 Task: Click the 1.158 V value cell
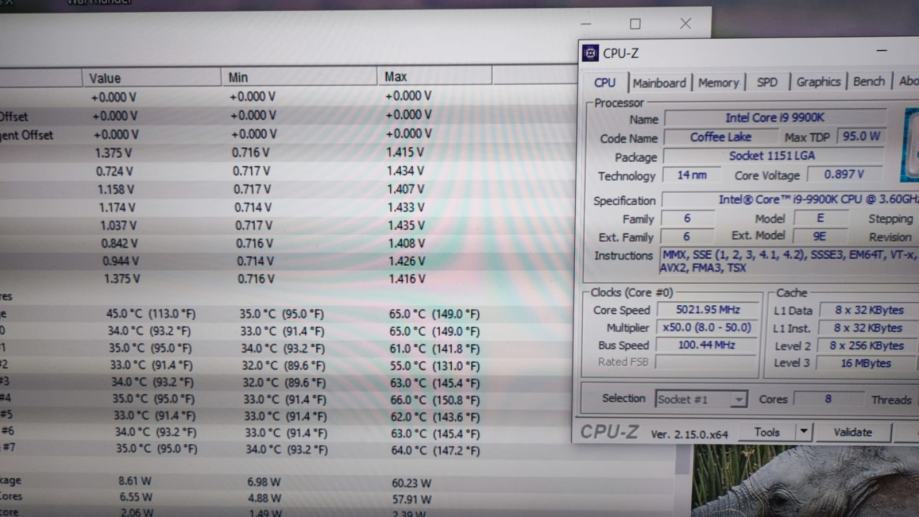pyautogui.click(x=115, y=190)
